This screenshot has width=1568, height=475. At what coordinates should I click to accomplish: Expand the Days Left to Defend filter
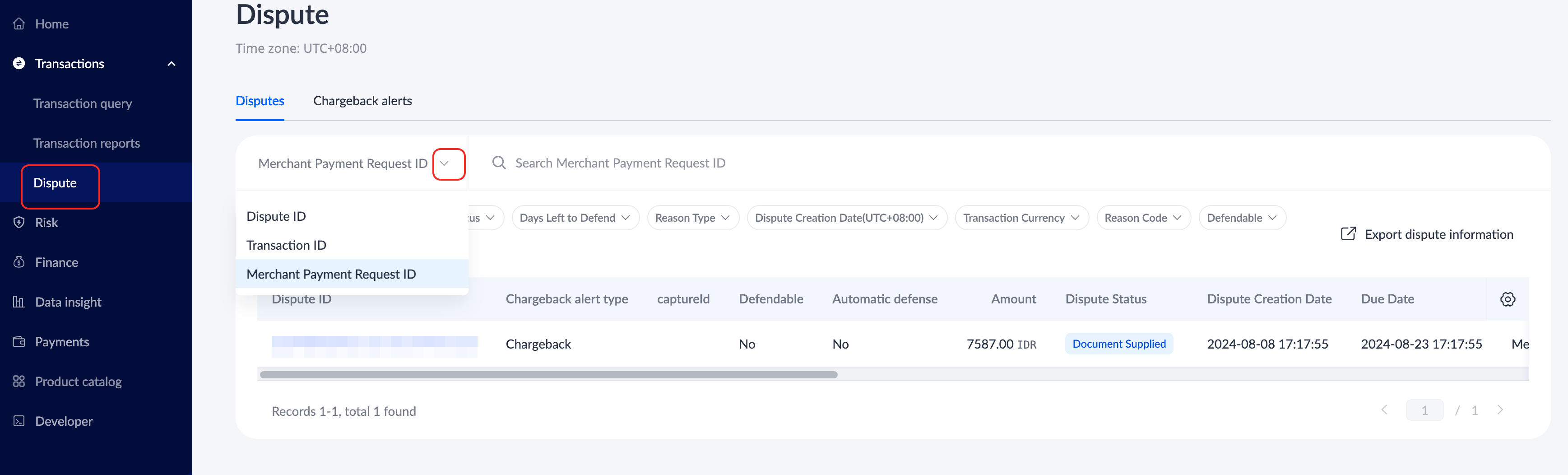pyautogui.click(x=575, y=218)
